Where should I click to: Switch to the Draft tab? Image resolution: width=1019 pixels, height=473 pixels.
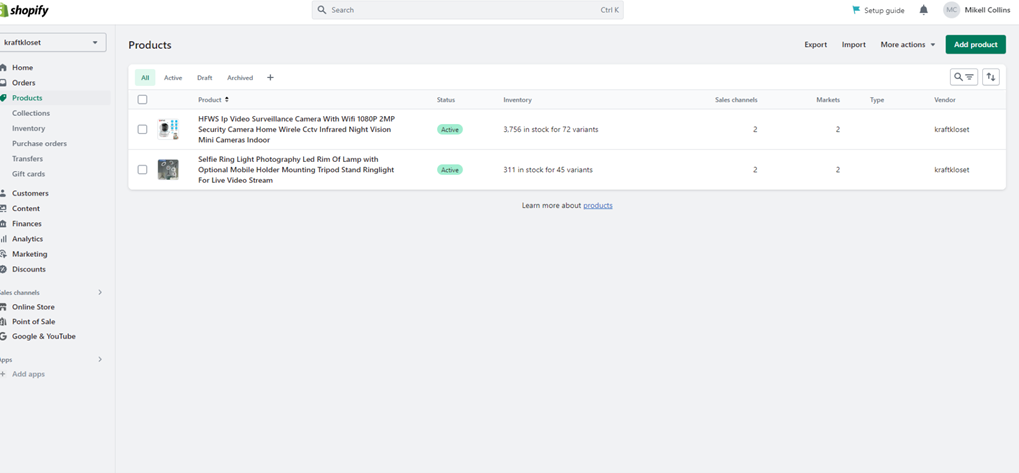click(x=205, y=78)
